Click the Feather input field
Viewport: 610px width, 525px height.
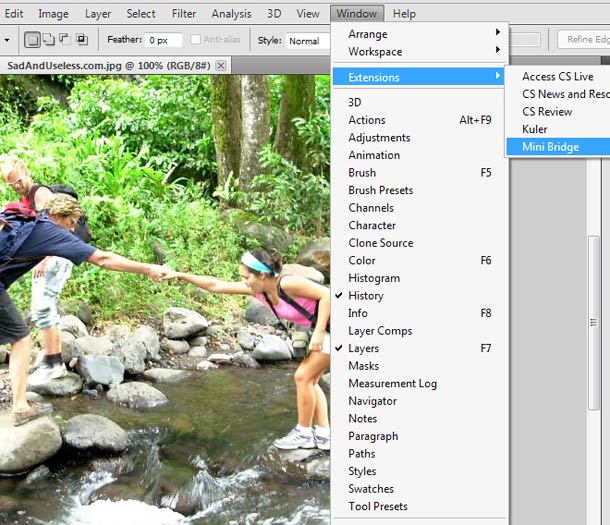[164, 41]
